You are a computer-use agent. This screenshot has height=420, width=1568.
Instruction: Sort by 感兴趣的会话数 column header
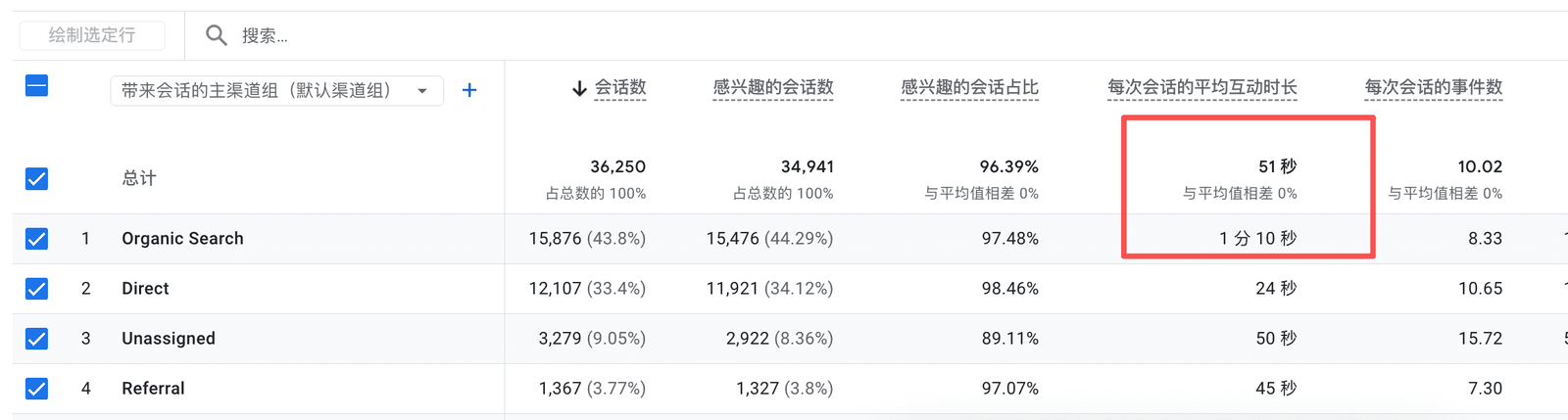click(x=773, y=87)
